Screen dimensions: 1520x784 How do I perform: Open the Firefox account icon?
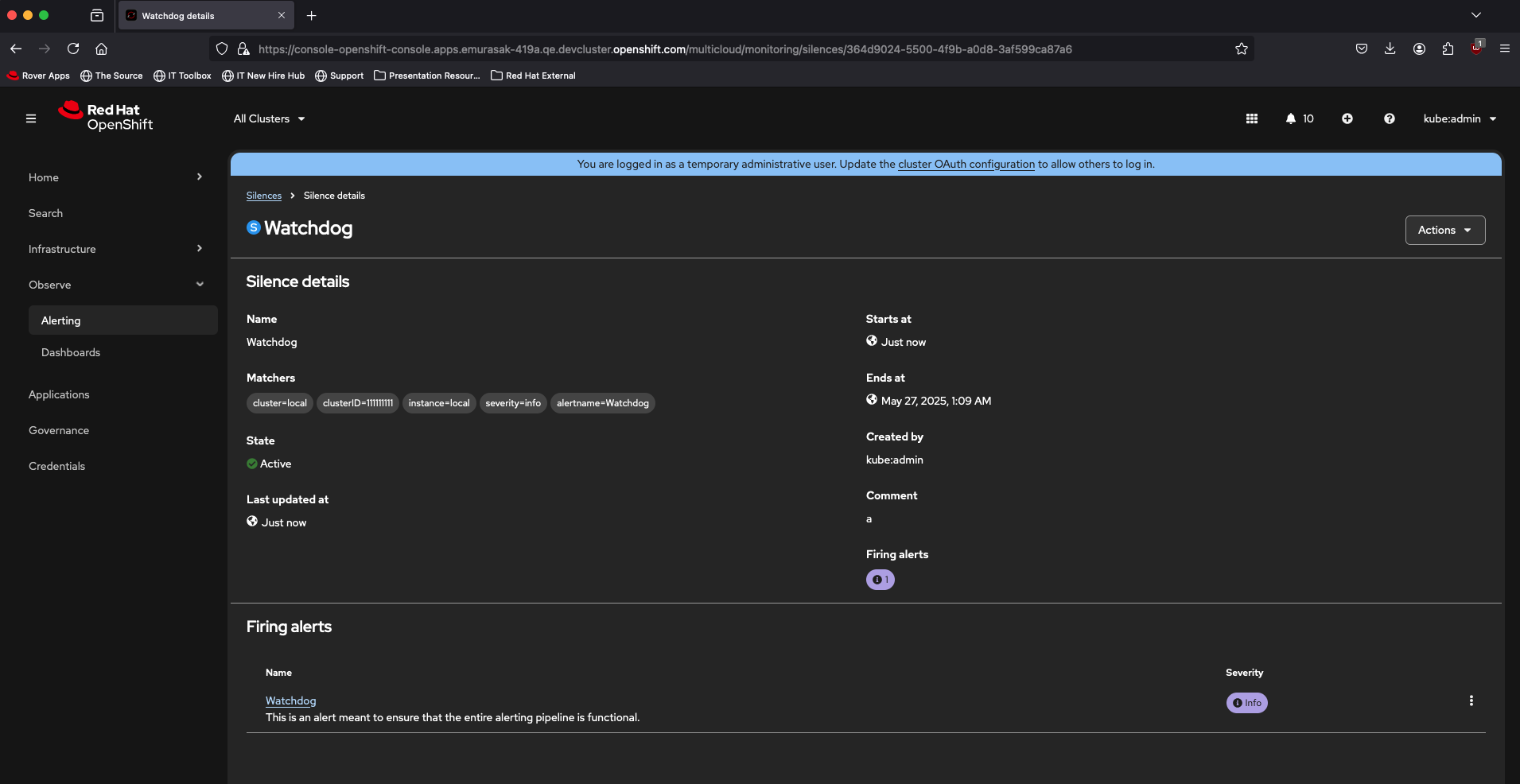[x=1419, y=49]
